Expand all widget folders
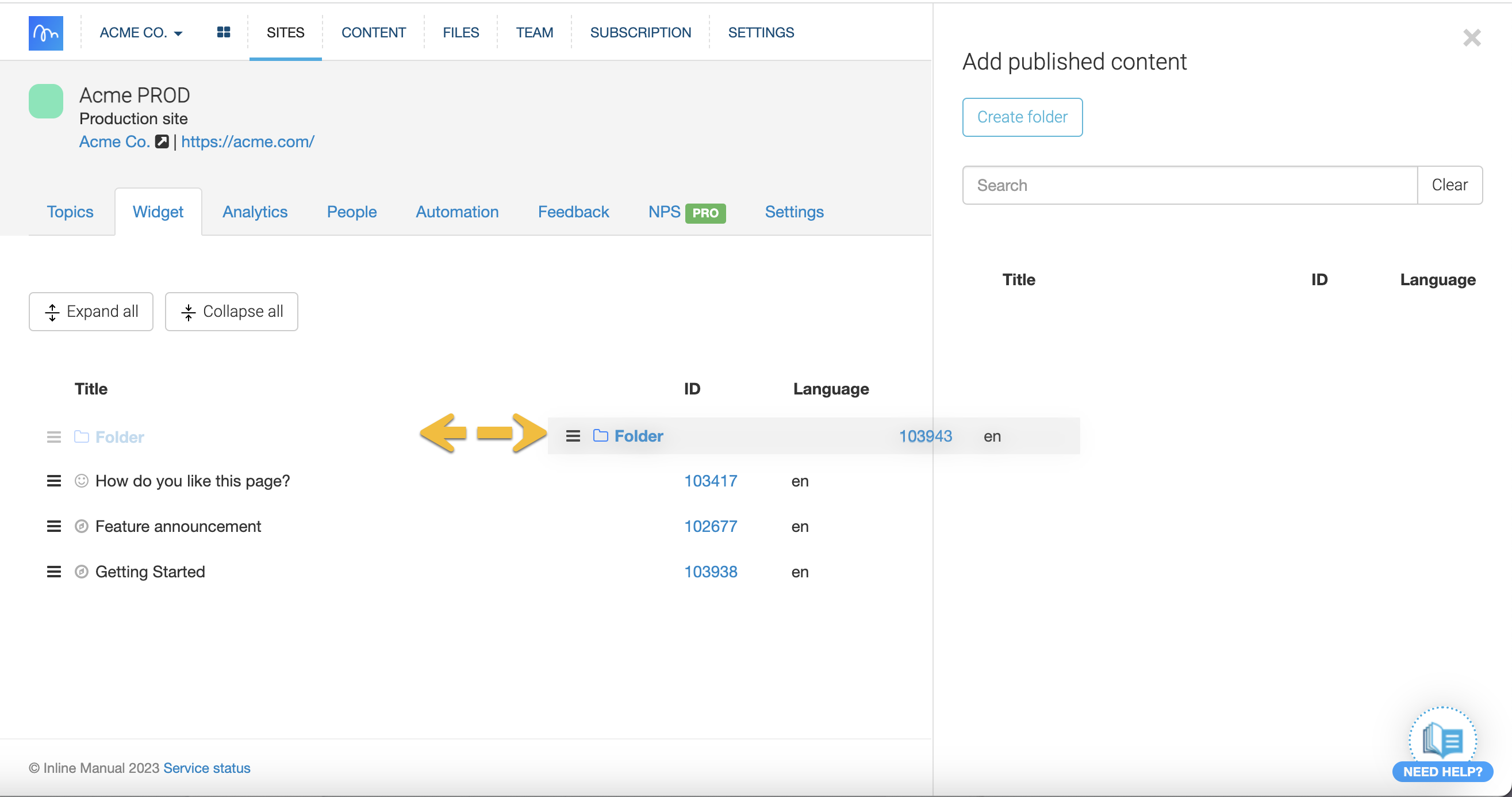This screenshot has width=1512, height=797. tap(91, 312)
